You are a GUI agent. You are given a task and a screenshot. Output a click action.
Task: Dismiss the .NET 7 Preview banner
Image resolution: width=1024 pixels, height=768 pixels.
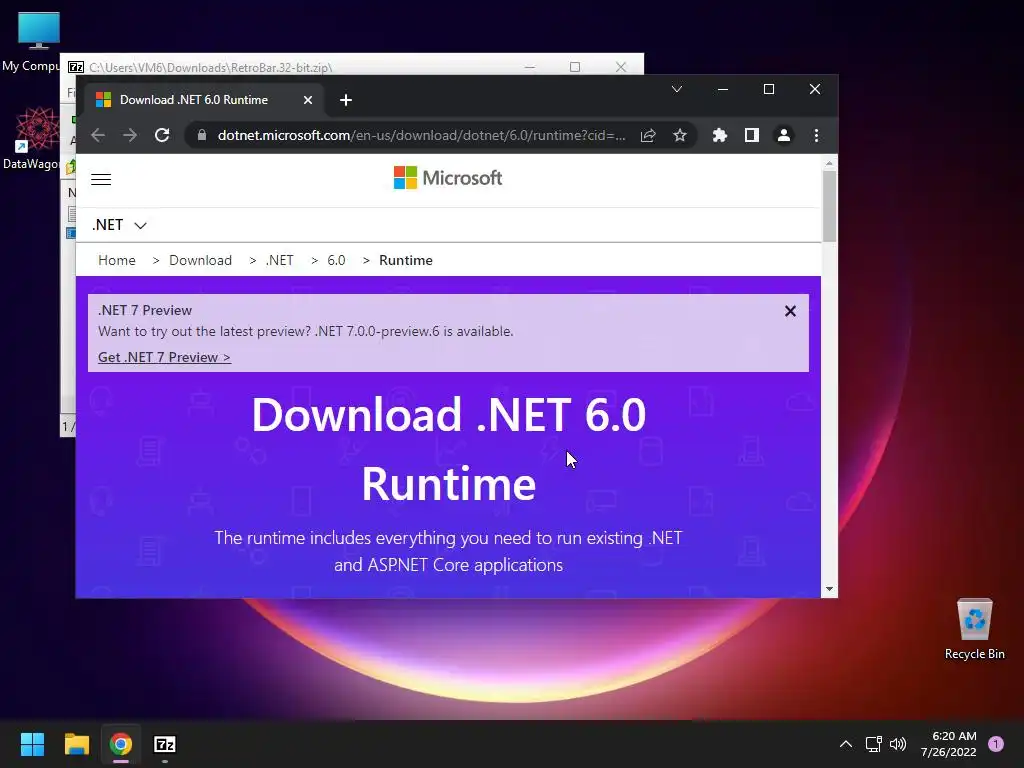point(790,311)
